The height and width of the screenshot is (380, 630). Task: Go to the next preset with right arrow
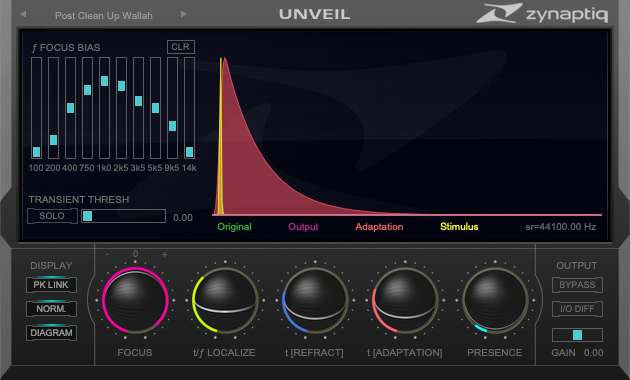point(184,14)
